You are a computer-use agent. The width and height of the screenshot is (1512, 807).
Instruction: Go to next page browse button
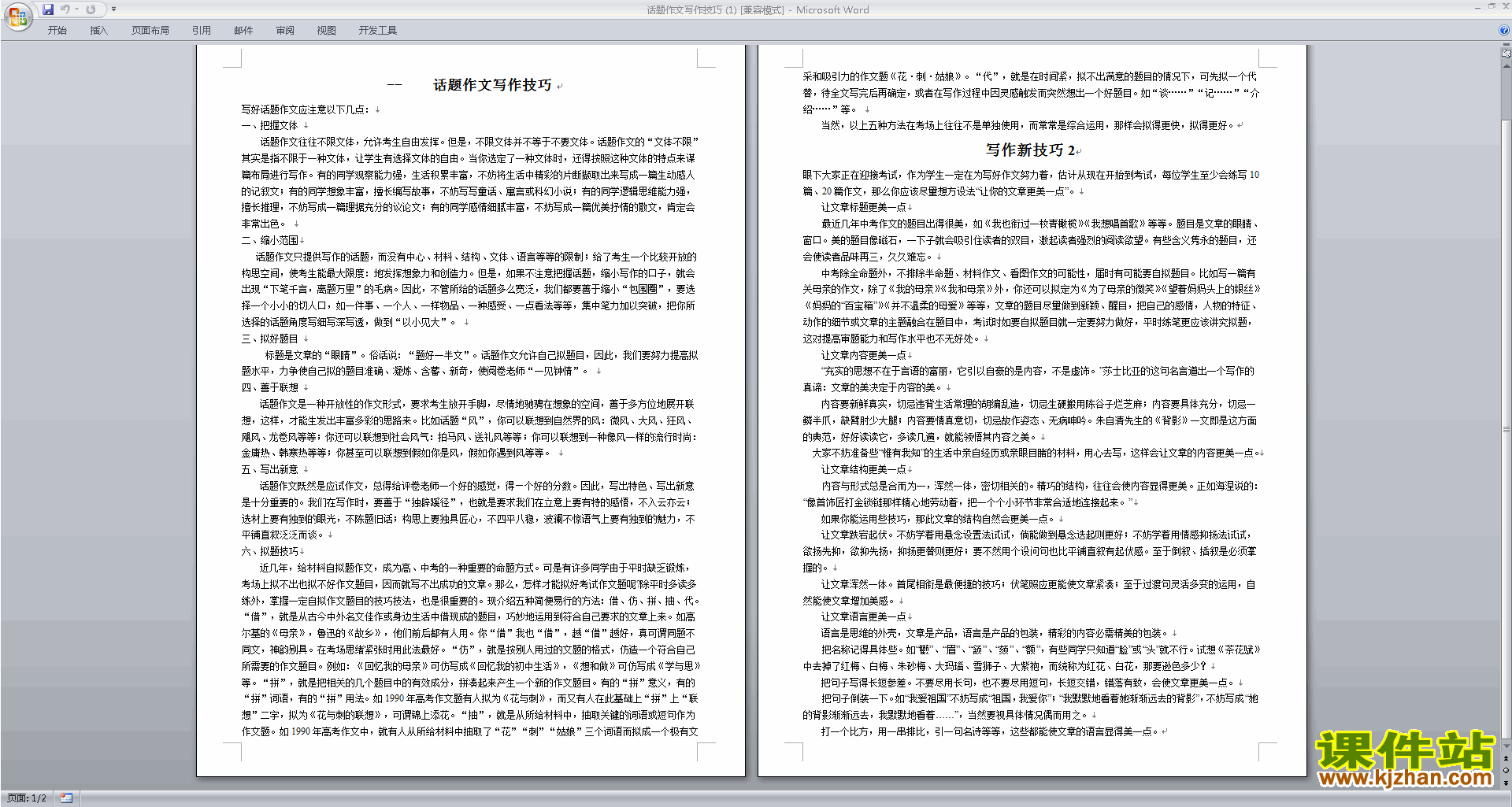[1506, 783]
